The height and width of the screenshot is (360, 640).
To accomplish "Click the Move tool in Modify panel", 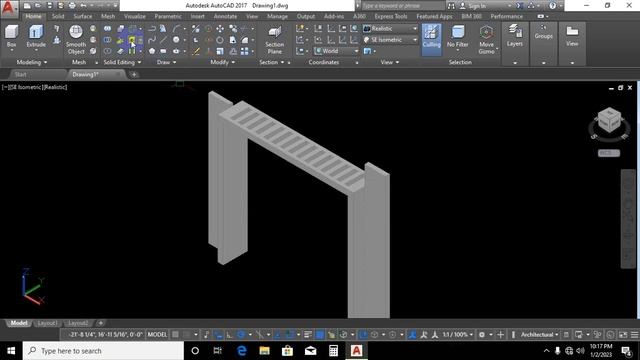I will [x=220, y=29].
